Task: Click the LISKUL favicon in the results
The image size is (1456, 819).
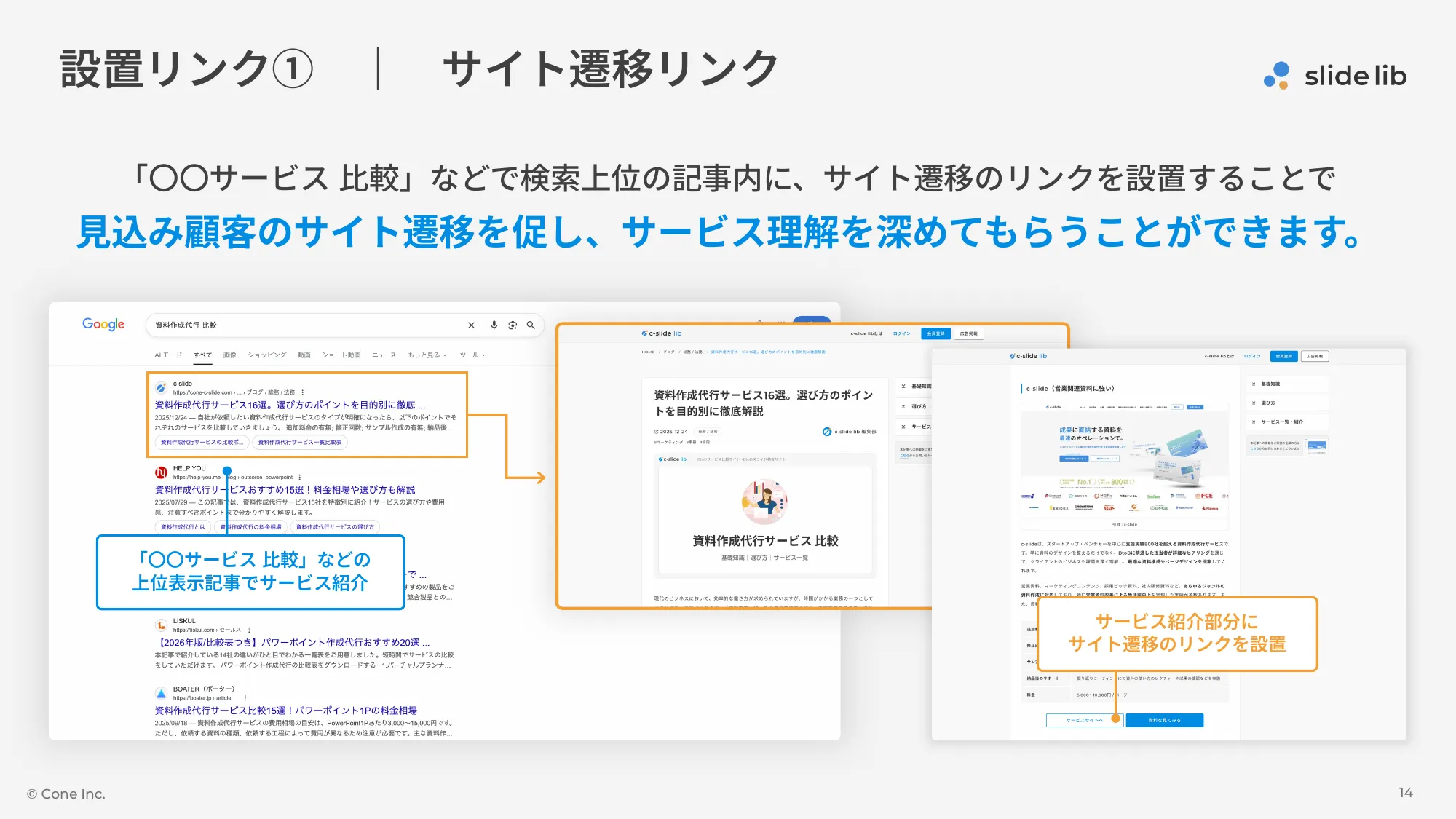Action: [x=161, y=625]
